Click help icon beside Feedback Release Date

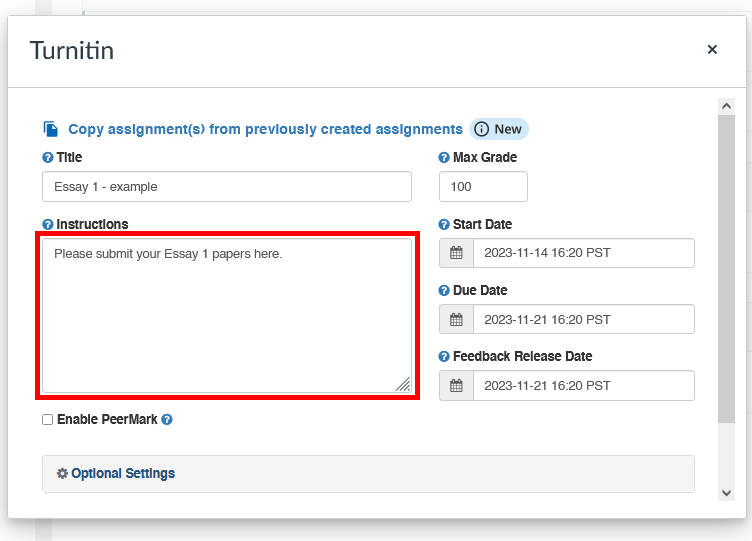(444, 356)
